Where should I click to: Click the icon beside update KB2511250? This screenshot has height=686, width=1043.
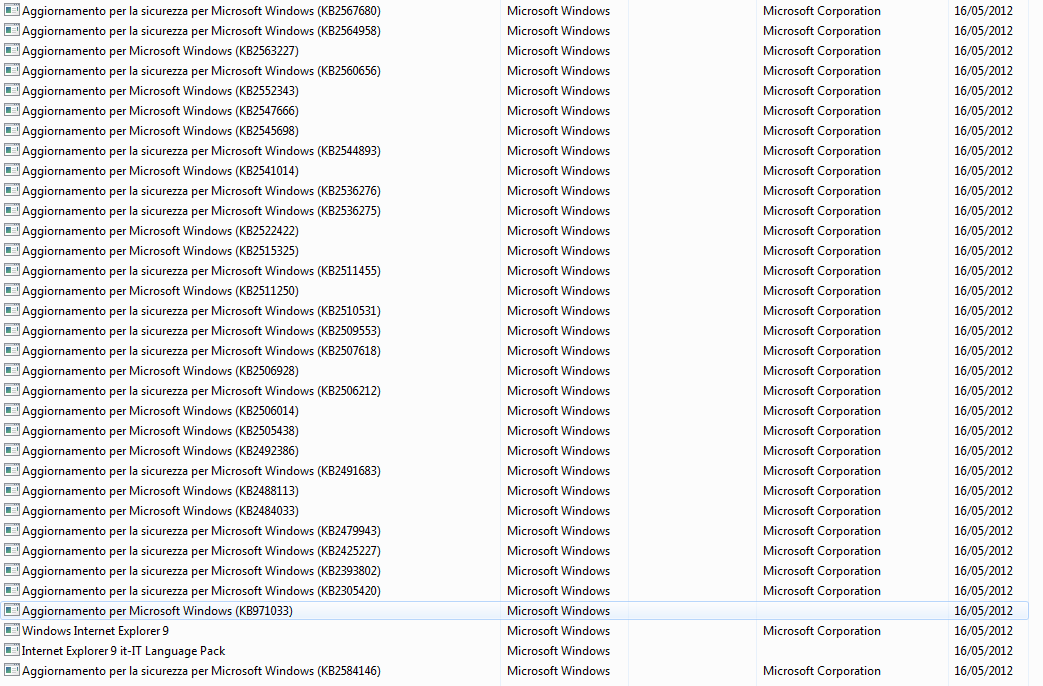click(x=12, y=289)
